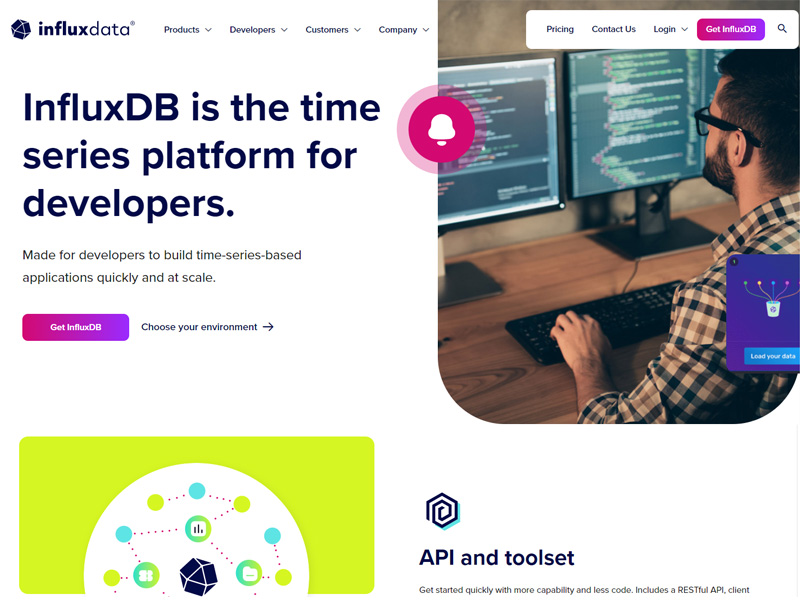Click the app grid icon in the green illustration
Screen dimensions: 800x600
[147, 574]
